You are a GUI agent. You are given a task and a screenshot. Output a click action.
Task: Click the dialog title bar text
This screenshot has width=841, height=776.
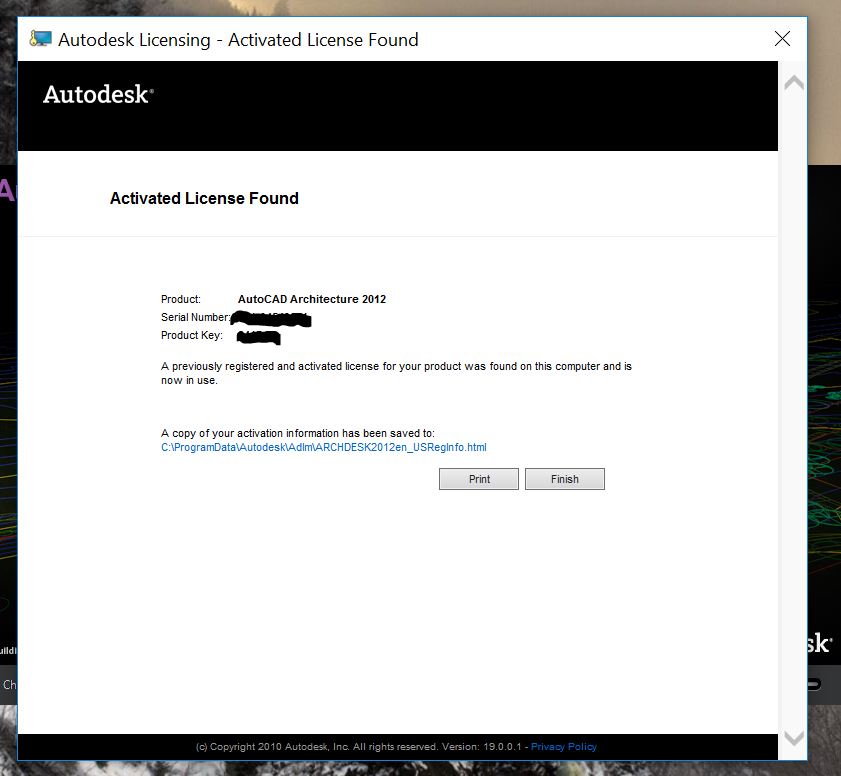click(x=238, y=39)
